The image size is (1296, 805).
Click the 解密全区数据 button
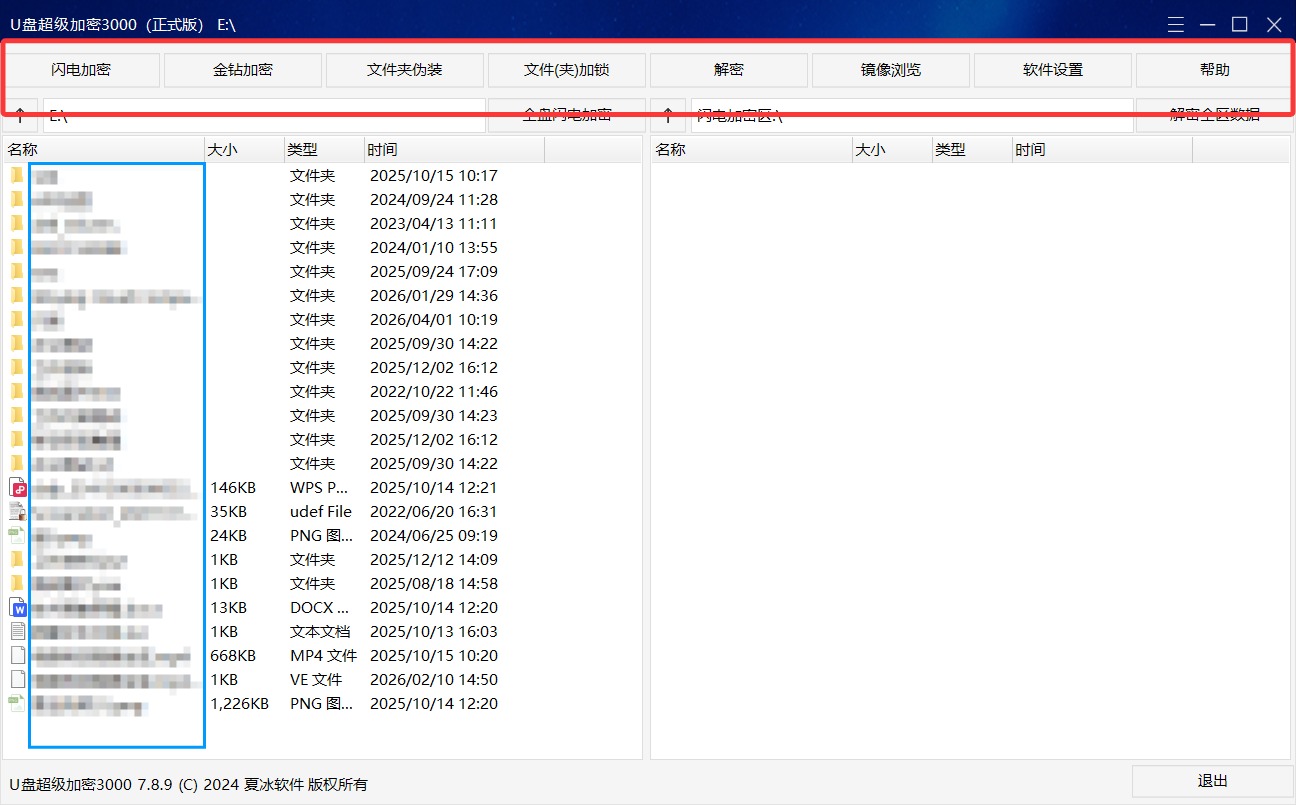click(x=1215, y=115)
